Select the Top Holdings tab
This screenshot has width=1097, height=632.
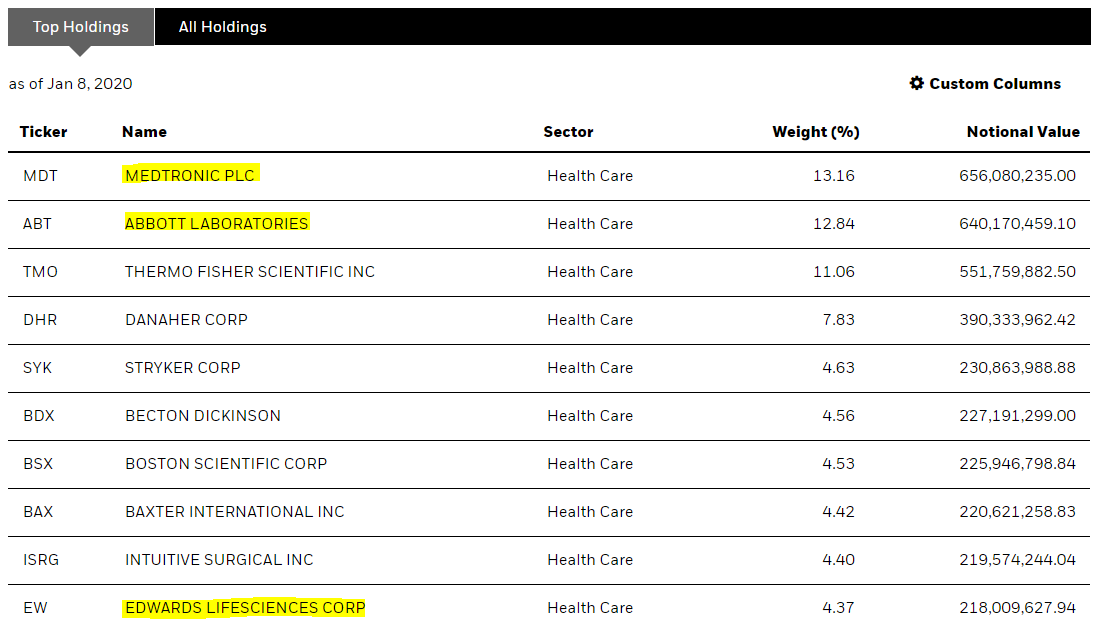80,27
